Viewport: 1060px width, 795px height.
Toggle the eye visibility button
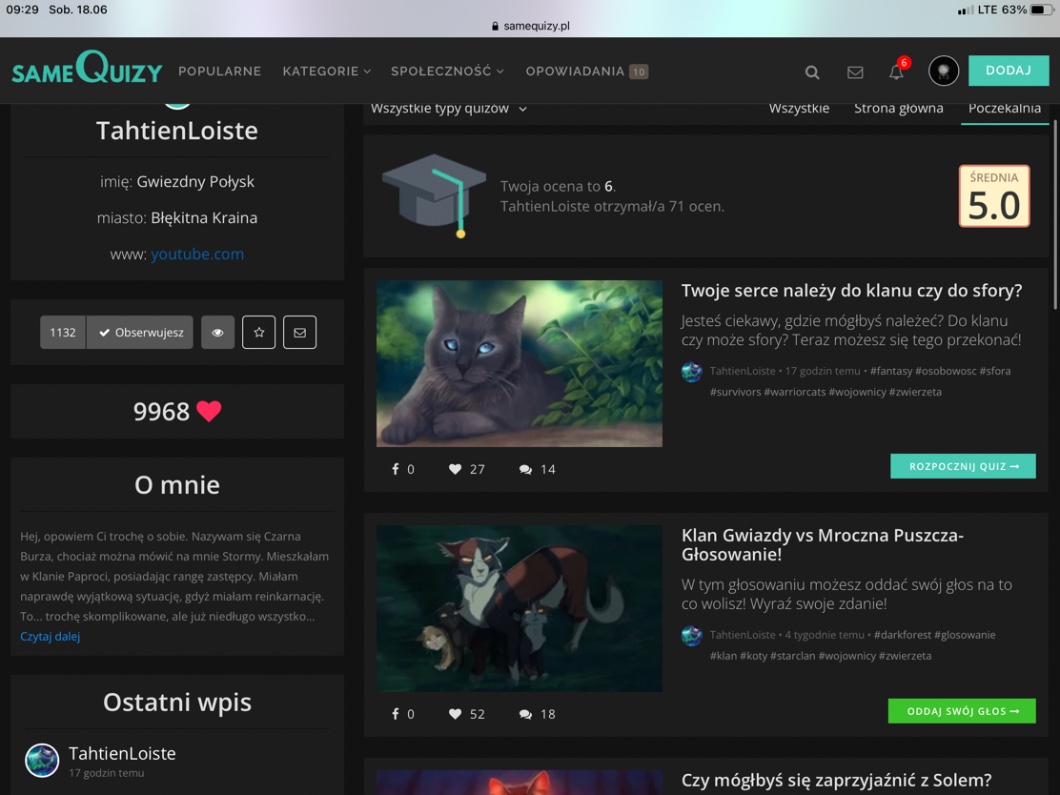tap(217, 332)
